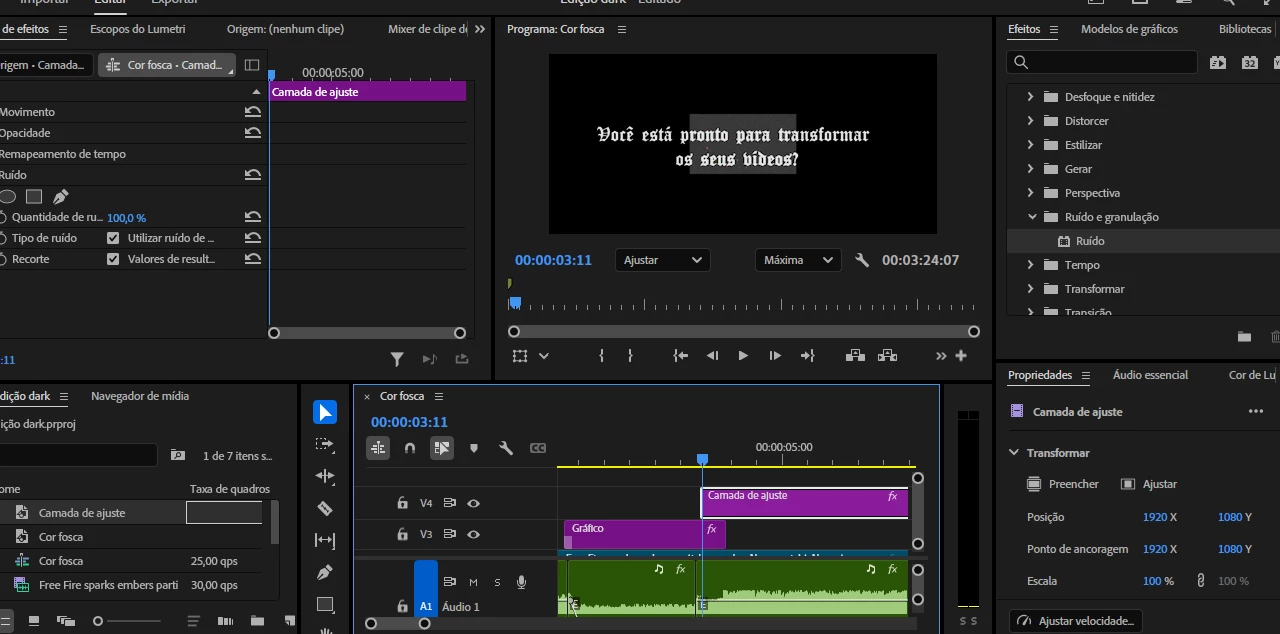Open the Program monitor button editor plus
The image size is (1280, 634).
tap(961, 355)
